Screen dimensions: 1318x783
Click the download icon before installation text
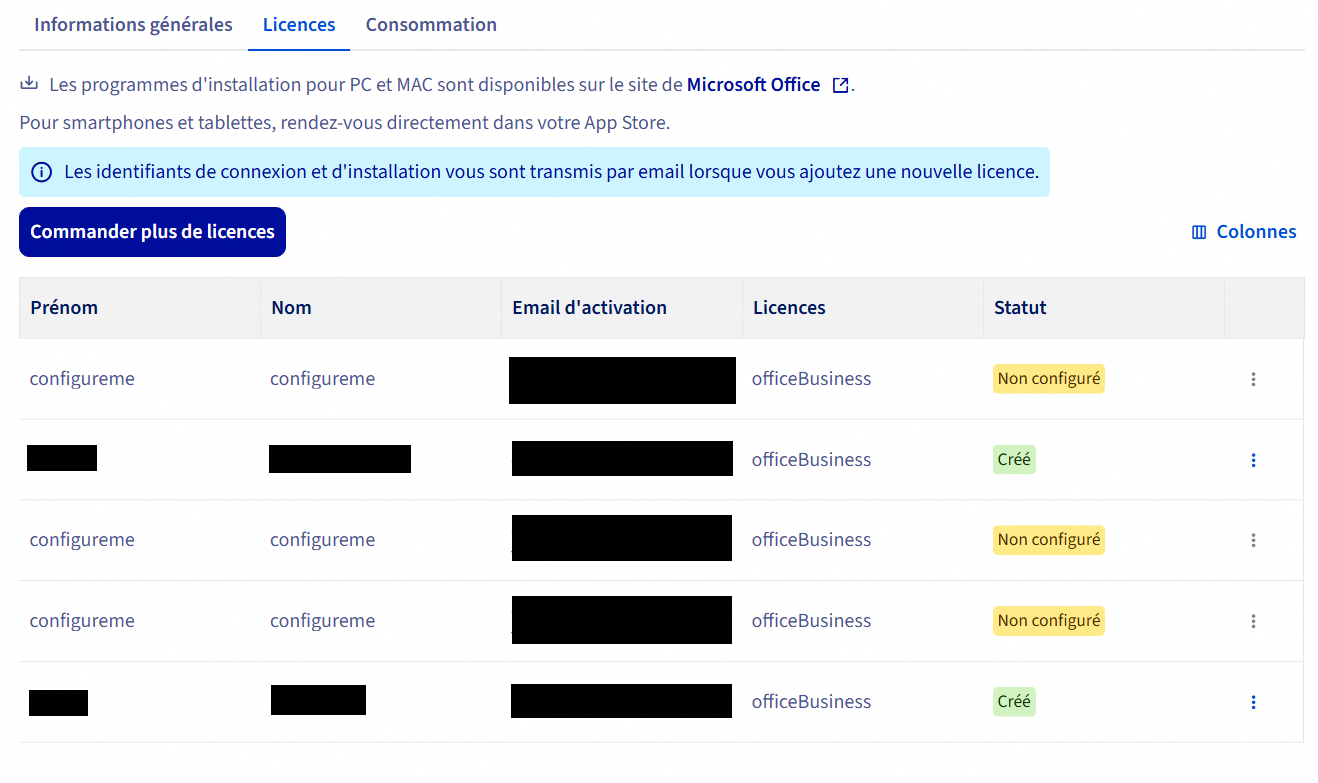click(x=30, y=84)
